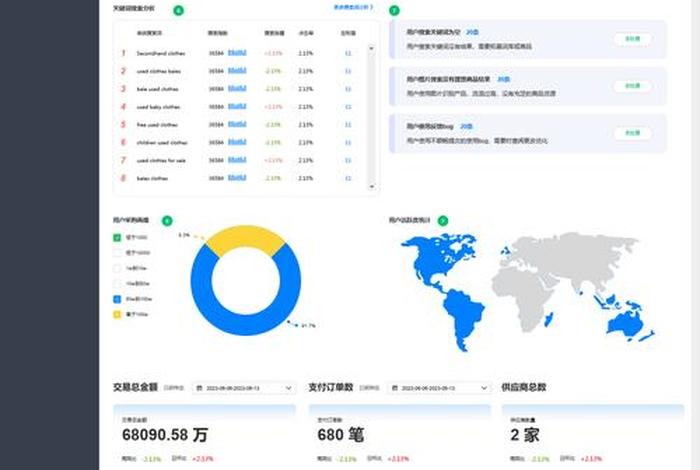Open last-column icon in bale used clothes row
The height and width of the screenshot is (470, 700).
pos(348,89)
